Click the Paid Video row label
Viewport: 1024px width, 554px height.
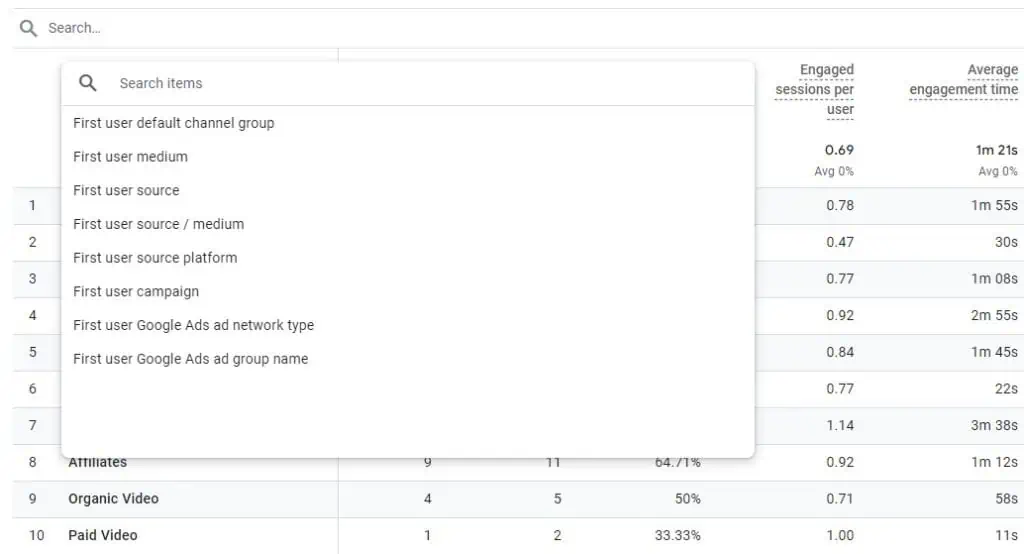(x=103, y=535)
